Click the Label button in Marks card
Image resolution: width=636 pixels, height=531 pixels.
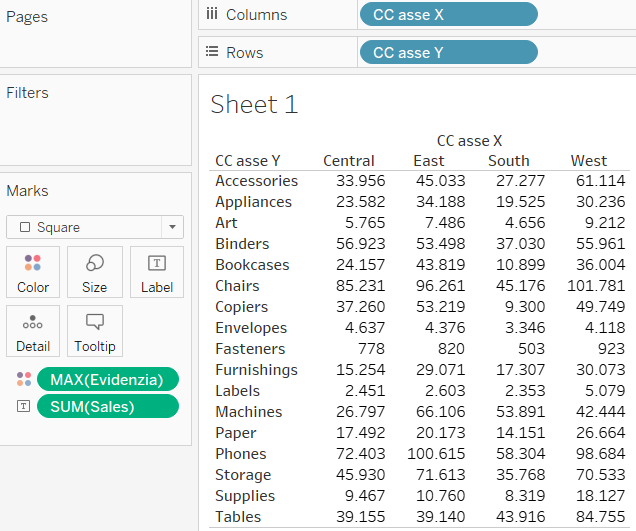coord(156,271)
